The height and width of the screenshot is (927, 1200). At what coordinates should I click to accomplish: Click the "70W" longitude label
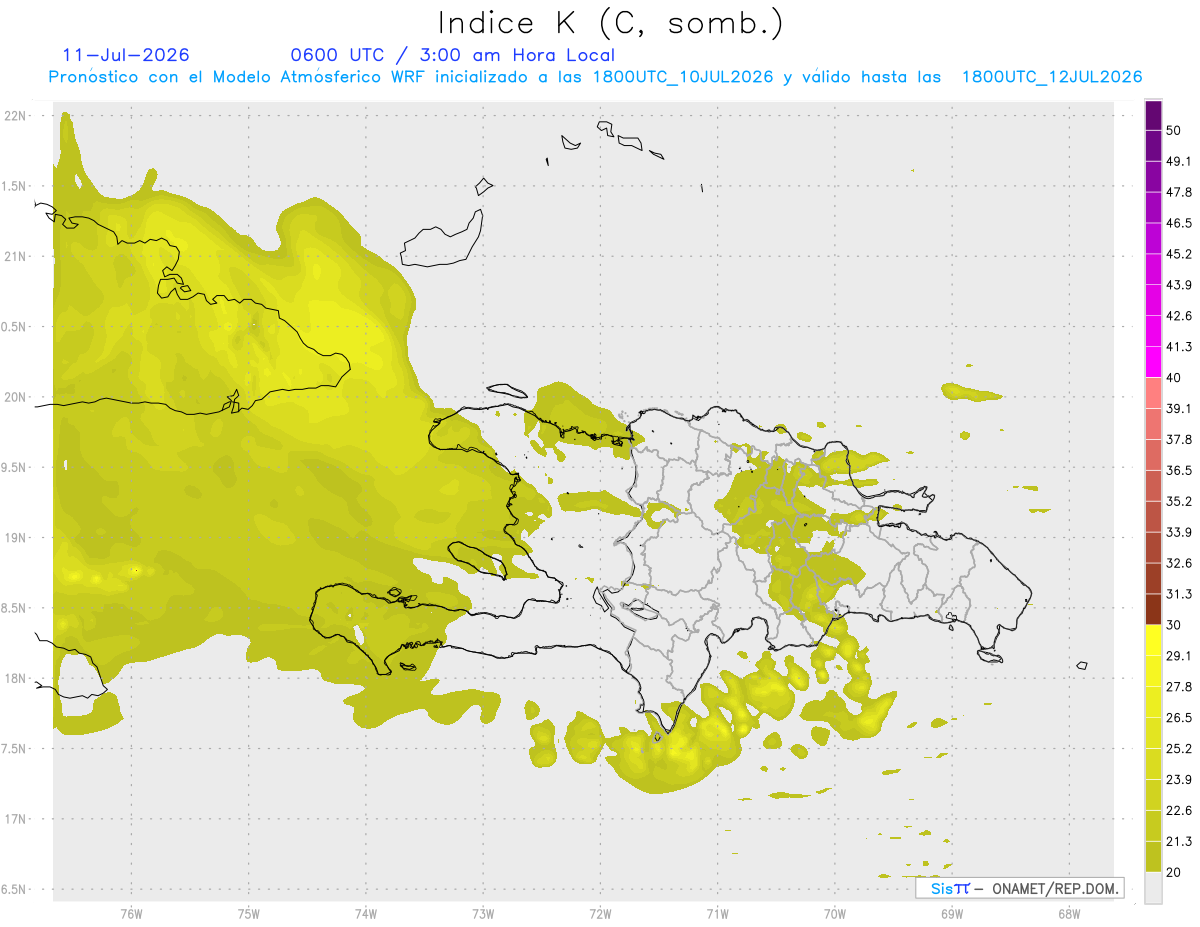pyautogui.click(x=835, y=915)
